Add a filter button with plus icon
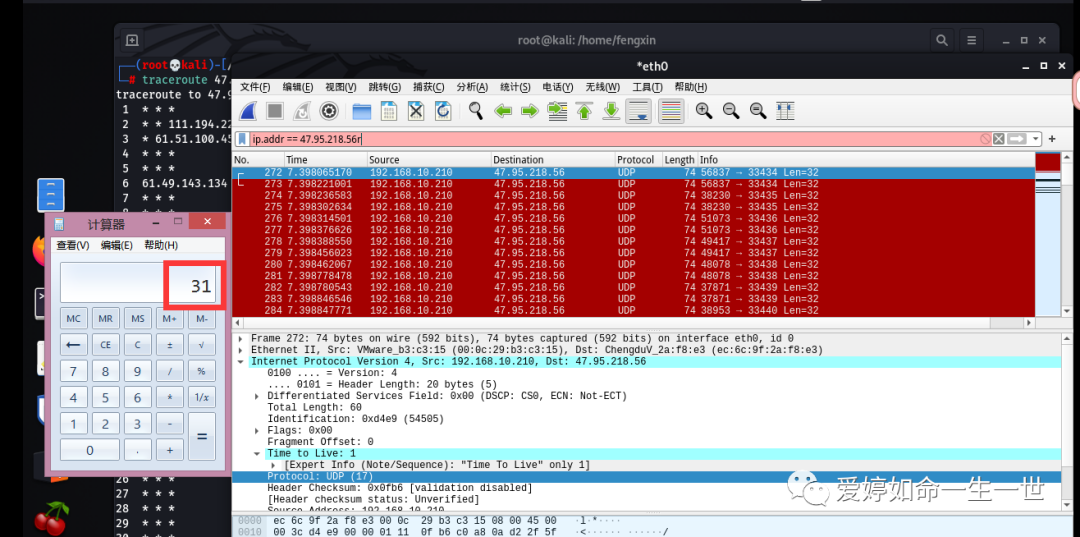 pyautogui.click(x=1052, y=139)
